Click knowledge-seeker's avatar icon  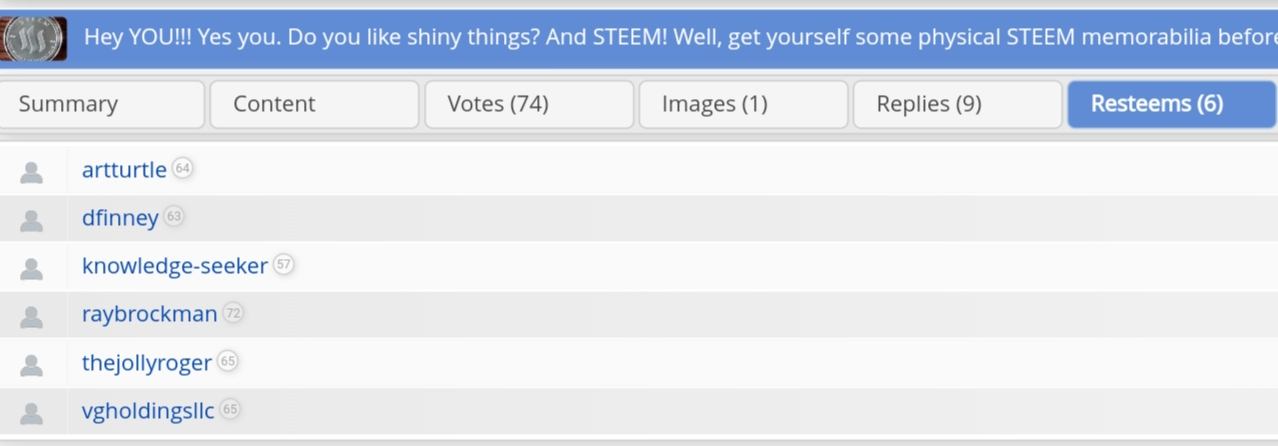pos(32,268)
